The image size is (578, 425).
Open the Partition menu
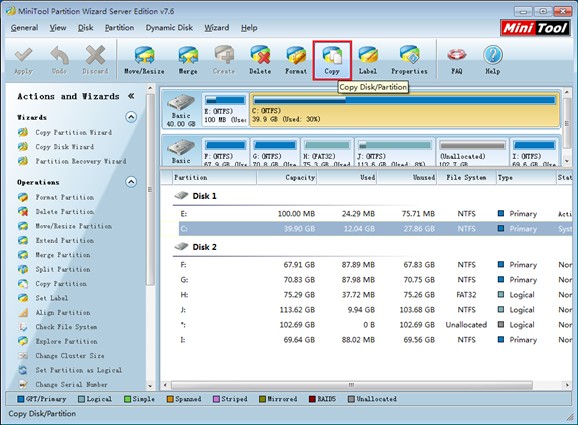(x=119, y=28)
